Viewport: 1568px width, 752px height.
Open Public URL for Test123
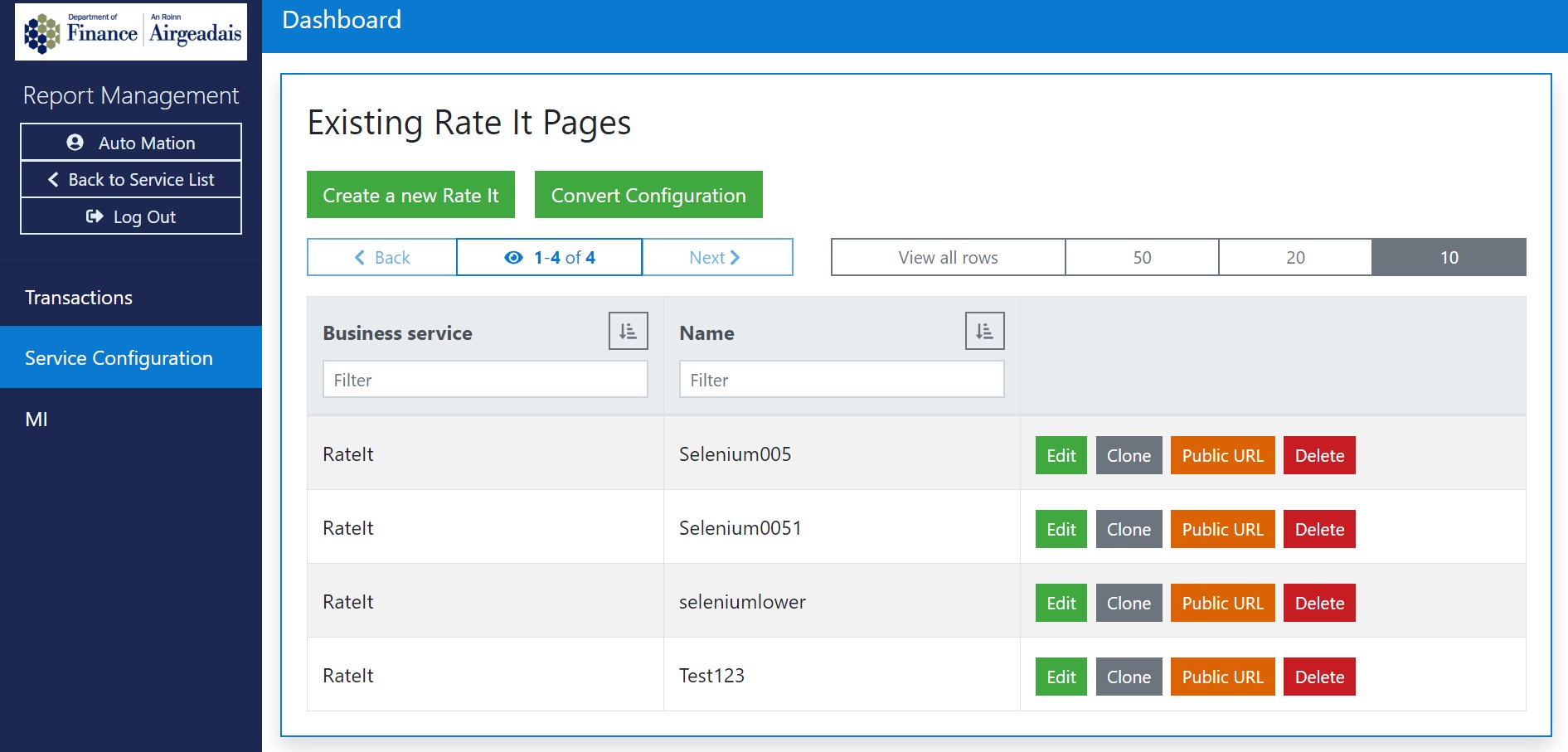point(1222,677)
